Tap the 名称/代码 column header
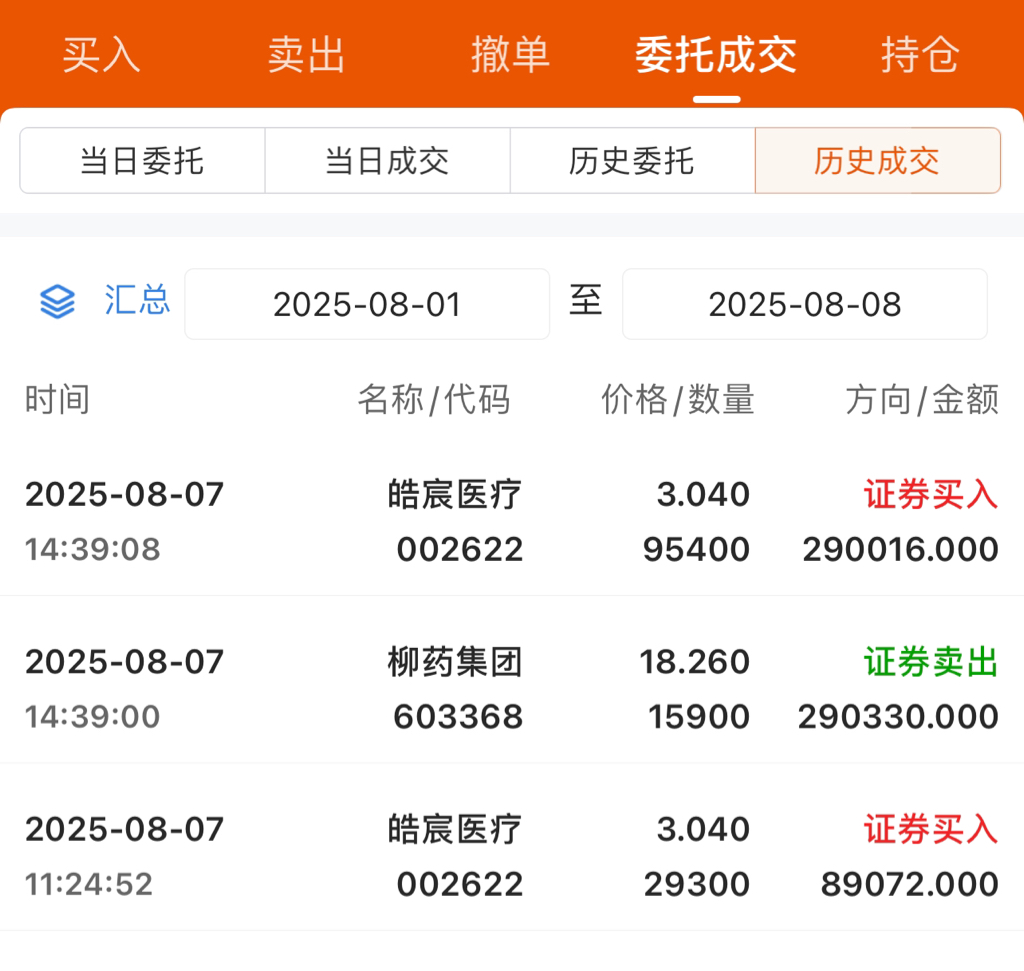 click(434, 399)
